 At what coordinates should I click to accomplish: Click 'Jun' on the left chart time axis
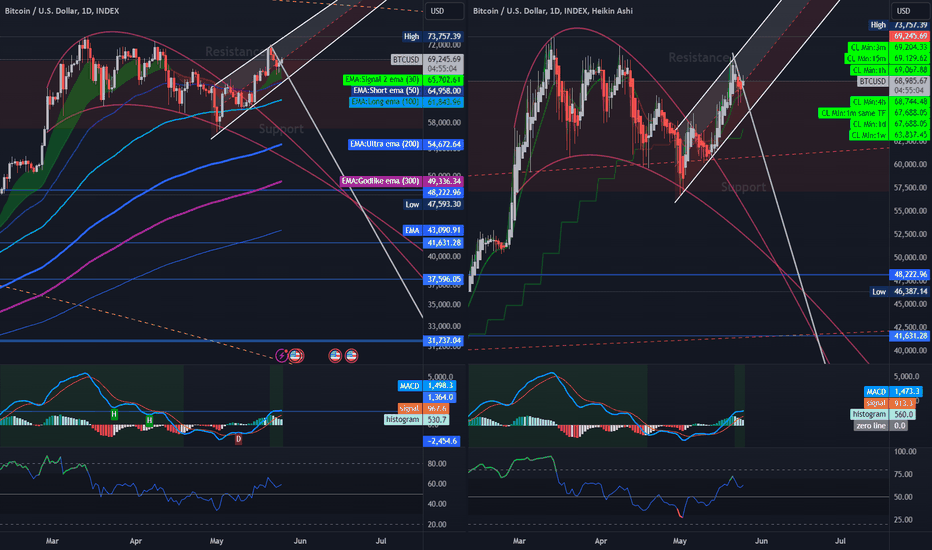pos(300,541)
